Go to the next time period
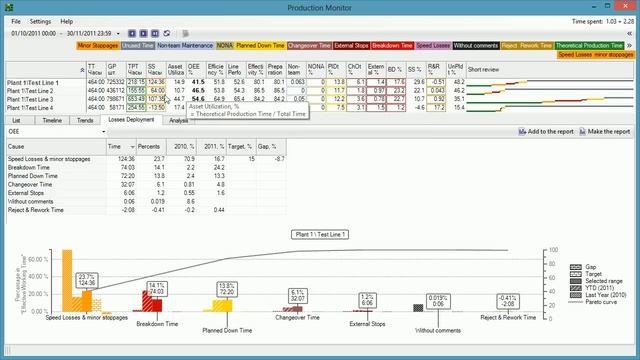Screen dimensions: 640x360 click(143, 33)
